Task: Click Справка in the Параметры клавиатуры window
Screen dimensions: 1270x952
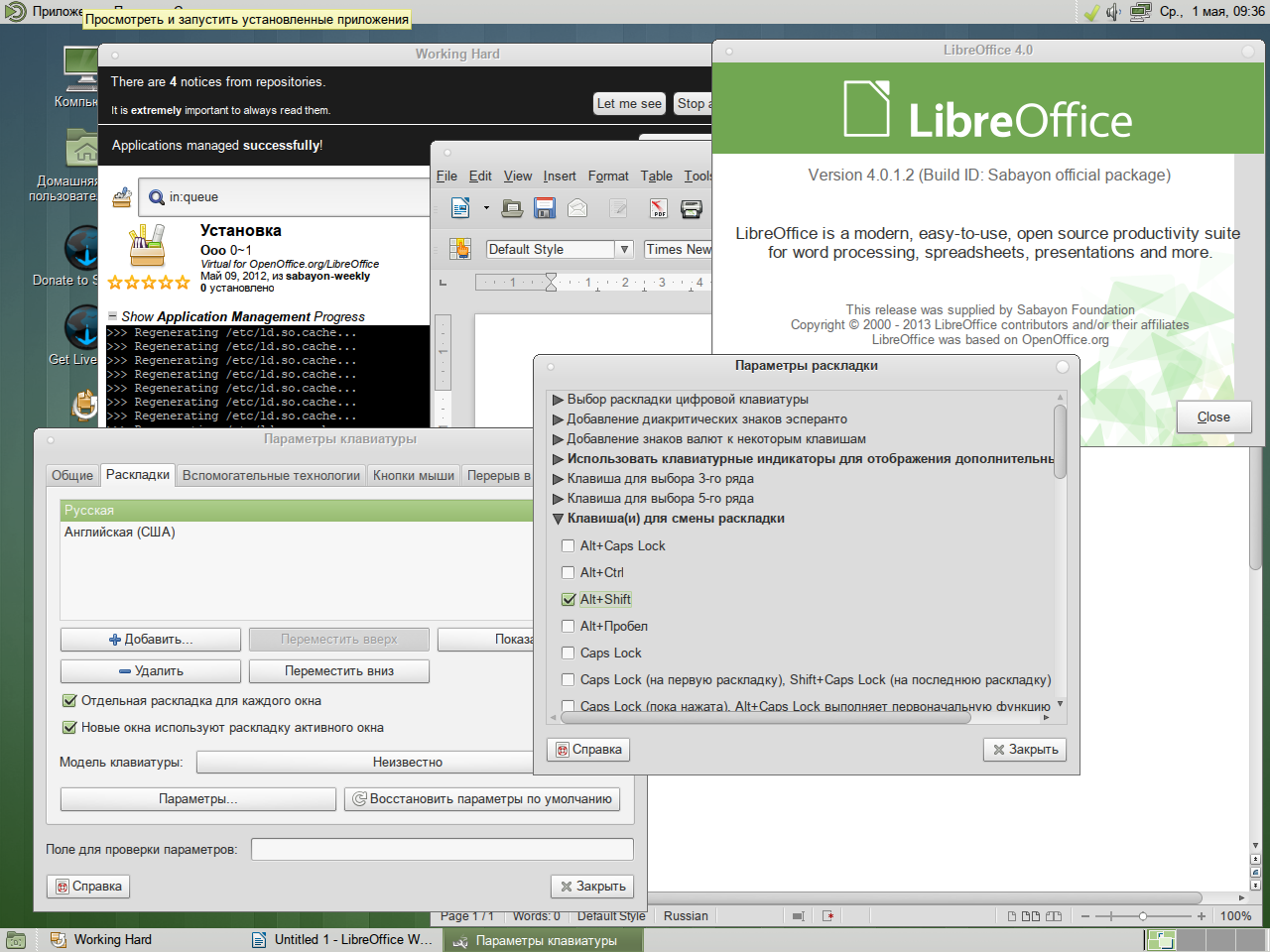Action: 88,887
